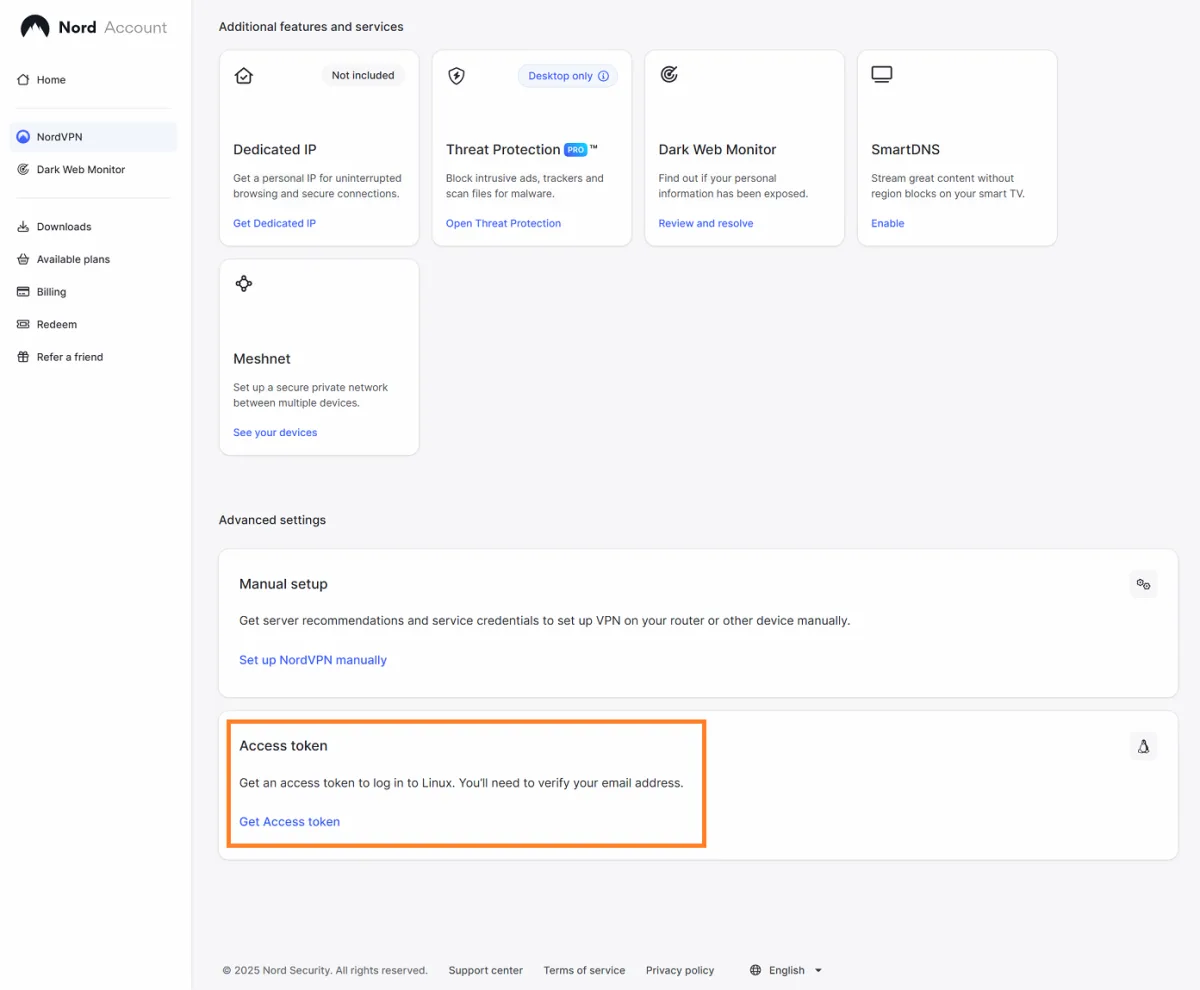Open Support center footer link

point(485,970)
